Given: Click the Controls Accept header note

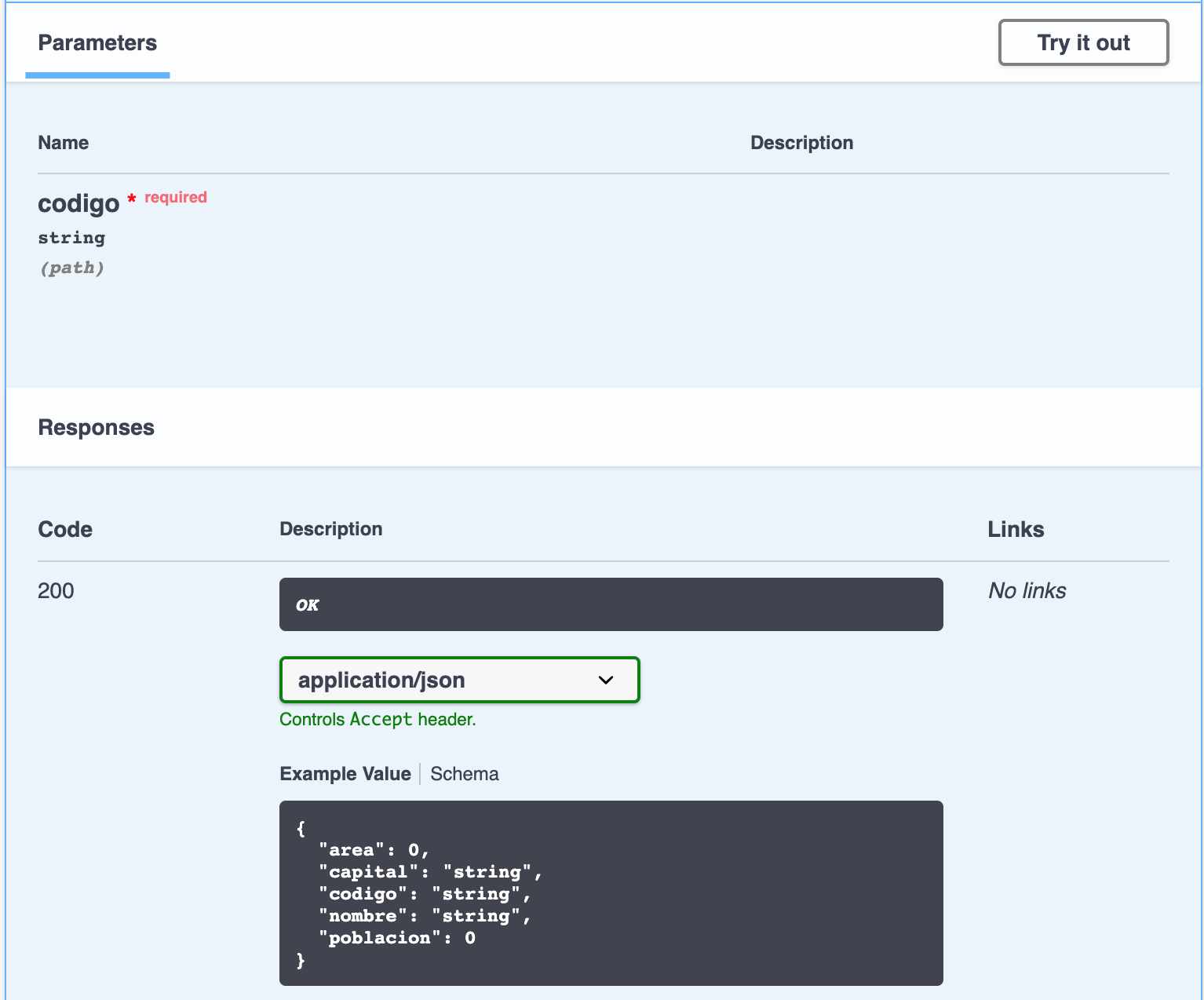Looking at the screenshot, I should pyautogui.click(x=378, y=720).
